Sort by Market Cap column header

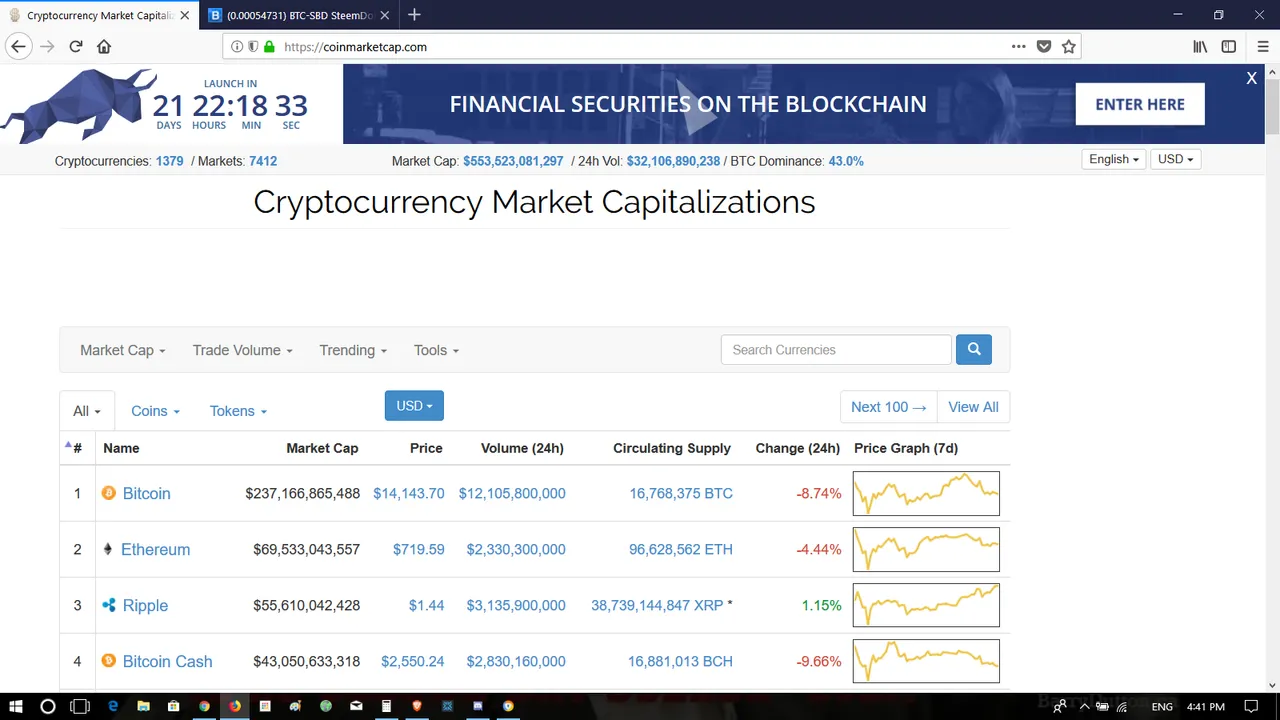point(322,448)
